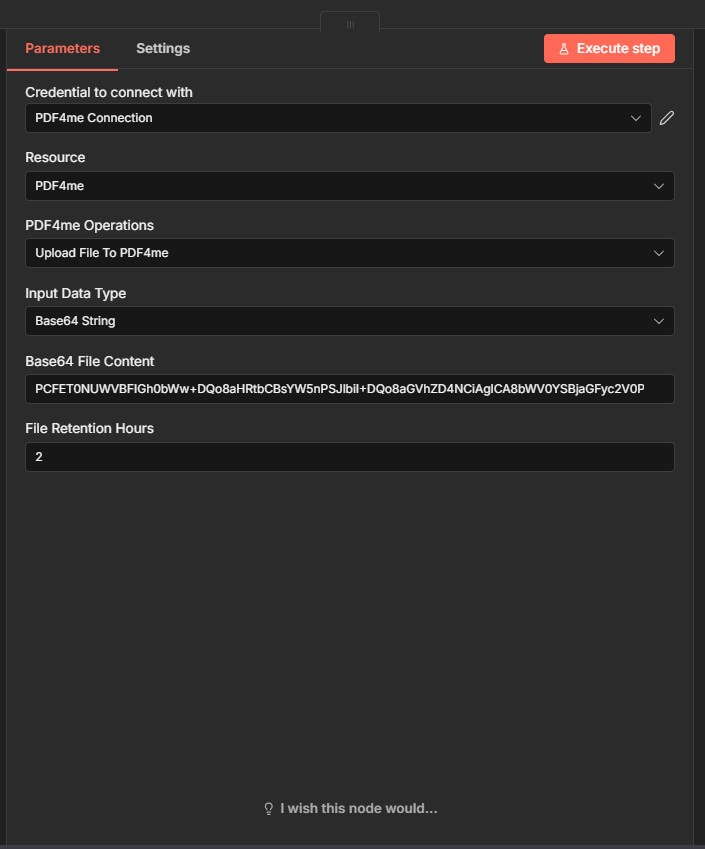Image resolution: width=705 pixels, height=849 pixels.
Task: Click the chevron in PDF4me Operations field
Action: 659,253
